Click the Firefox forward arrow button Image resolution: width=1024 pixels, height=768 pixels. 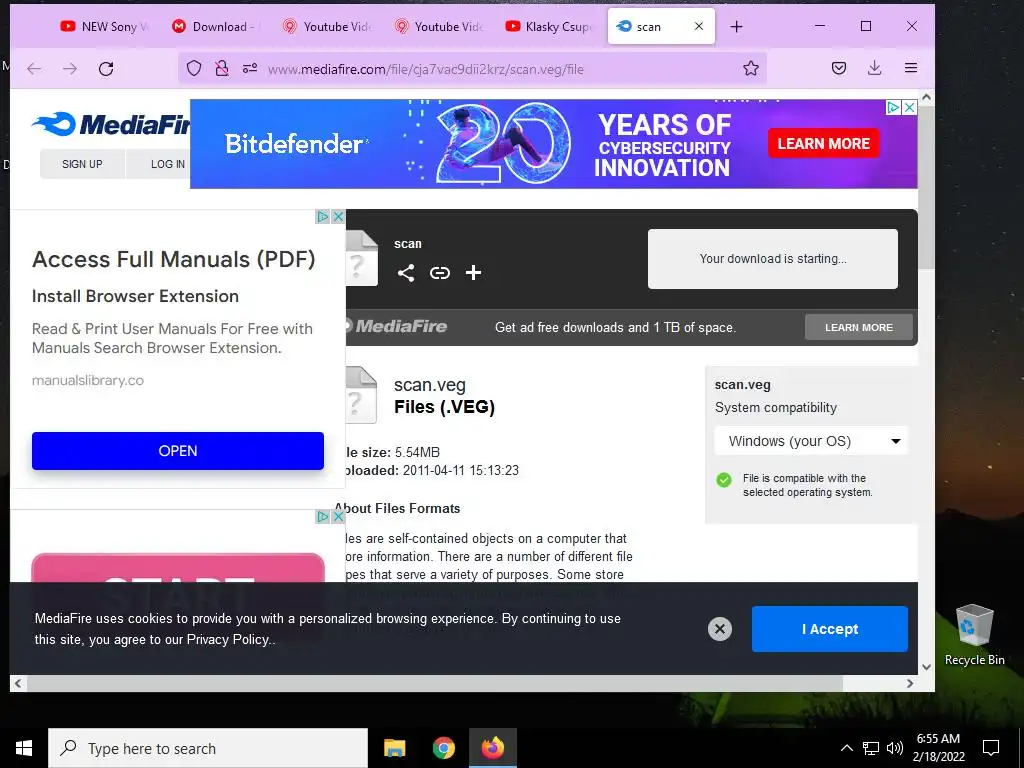click(70, 69)
